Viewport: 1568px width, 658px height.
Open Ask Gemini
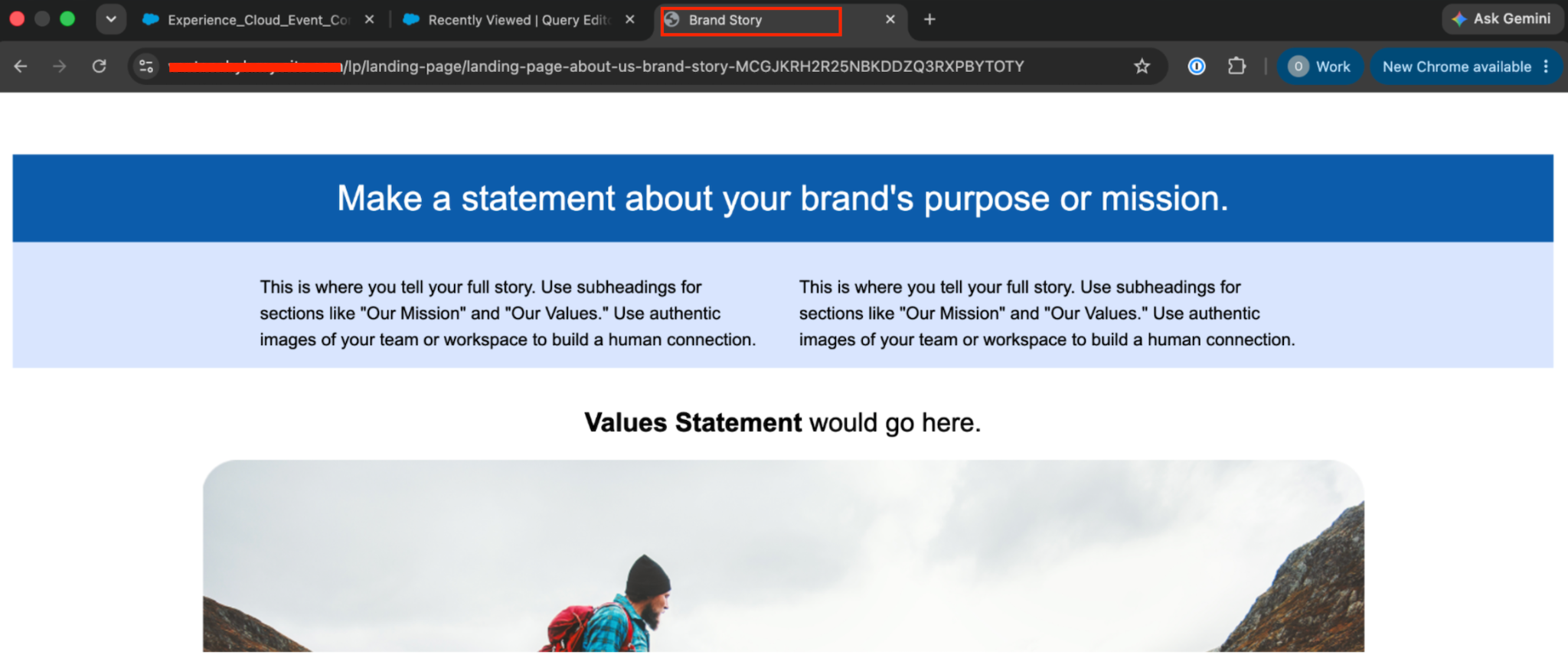[x=1501, y=19]
